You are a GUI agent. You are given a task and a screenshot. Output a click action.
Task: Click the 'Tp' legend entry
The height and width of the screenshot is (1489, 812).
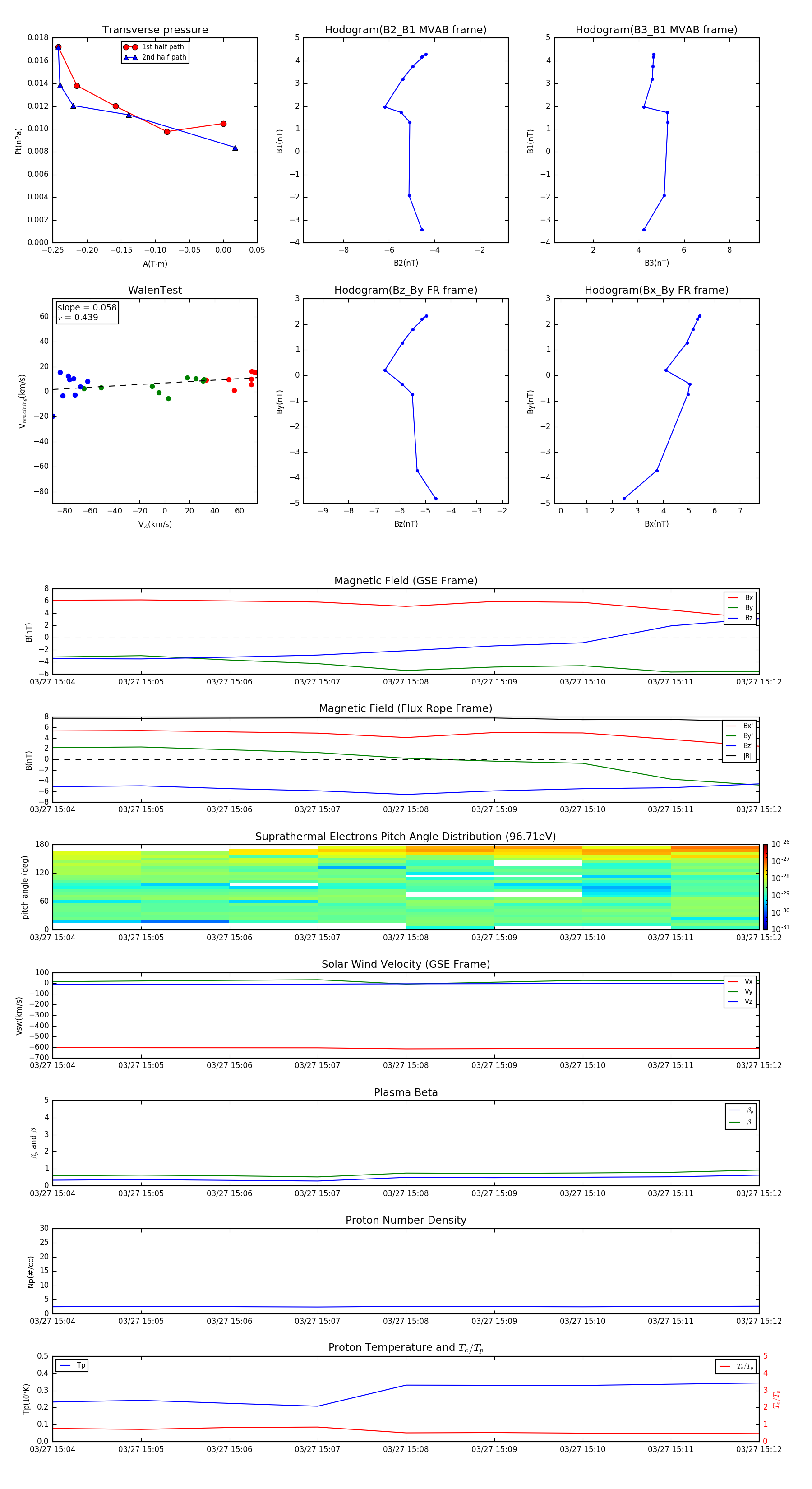[73, 1365]
